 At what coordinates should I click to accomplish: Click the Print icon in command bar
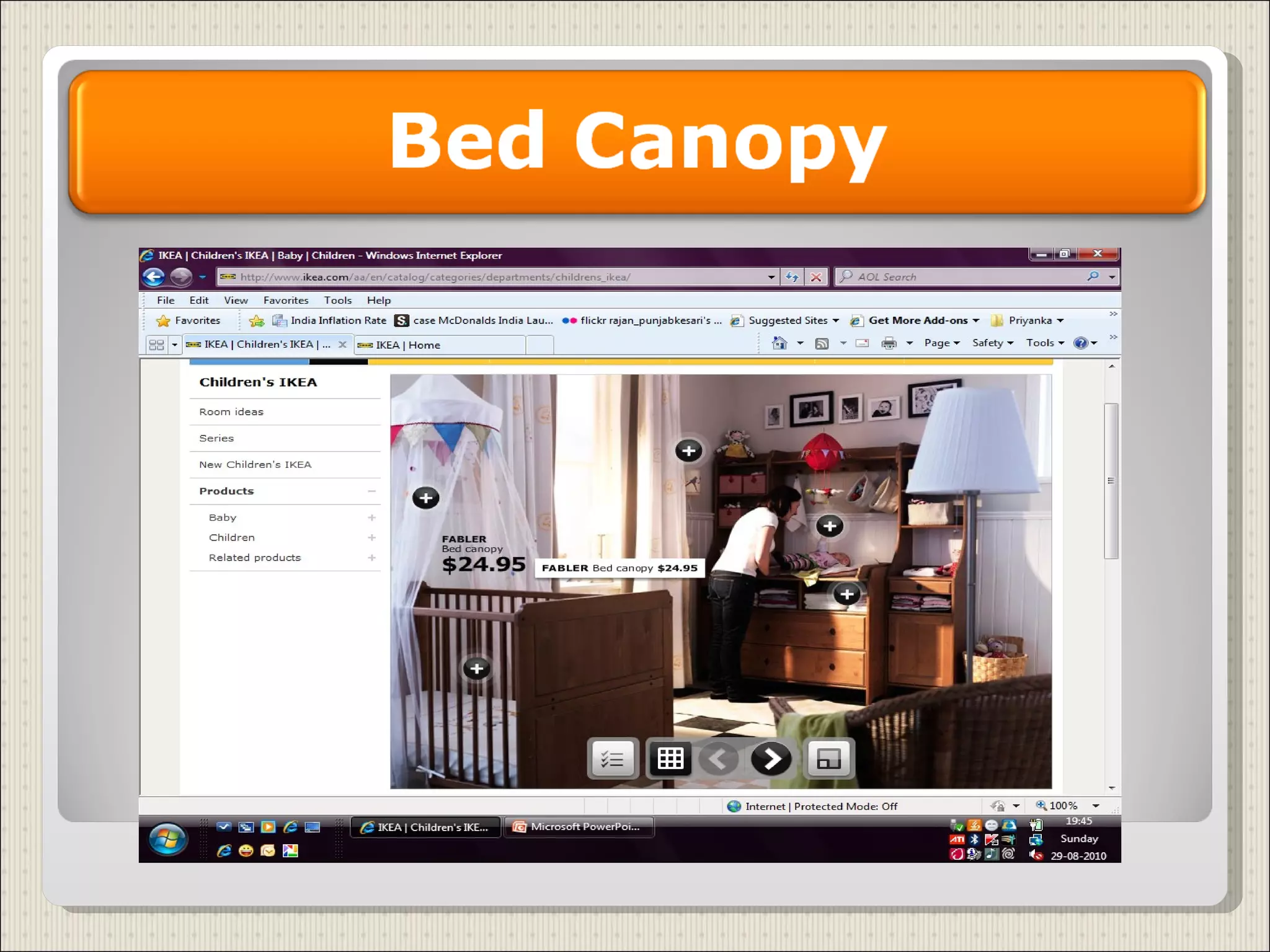(x=889, y=343)
